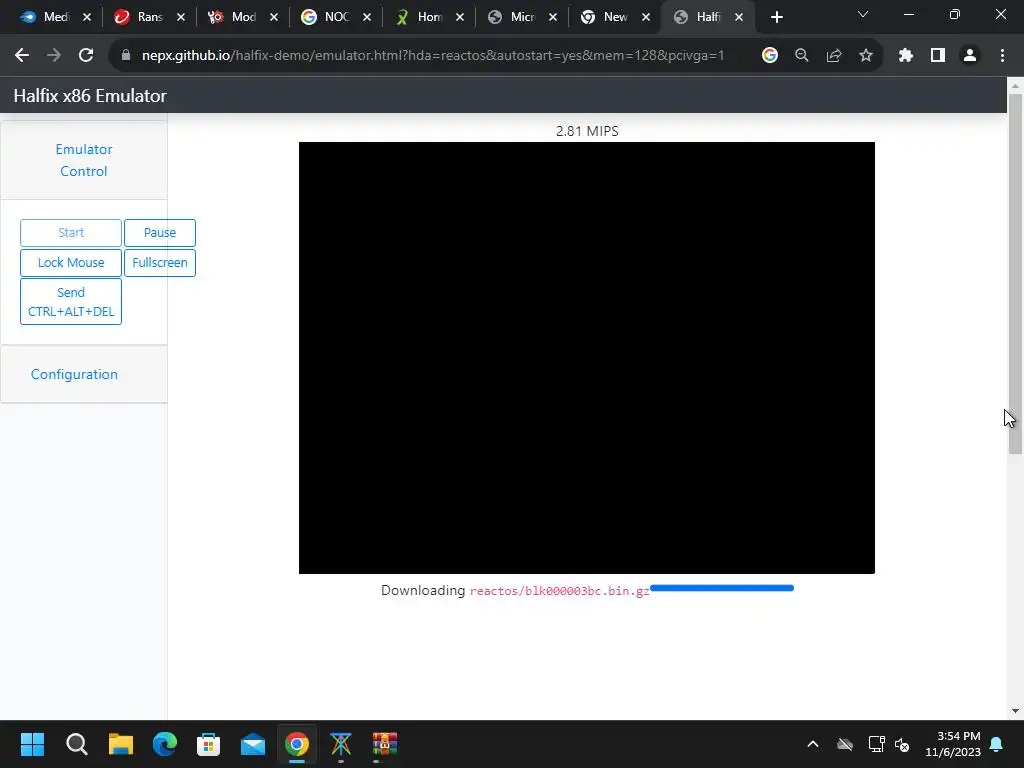Click the 2.81 MIPS speed readout
The image size is (1024, 768).
coord(587,131)
